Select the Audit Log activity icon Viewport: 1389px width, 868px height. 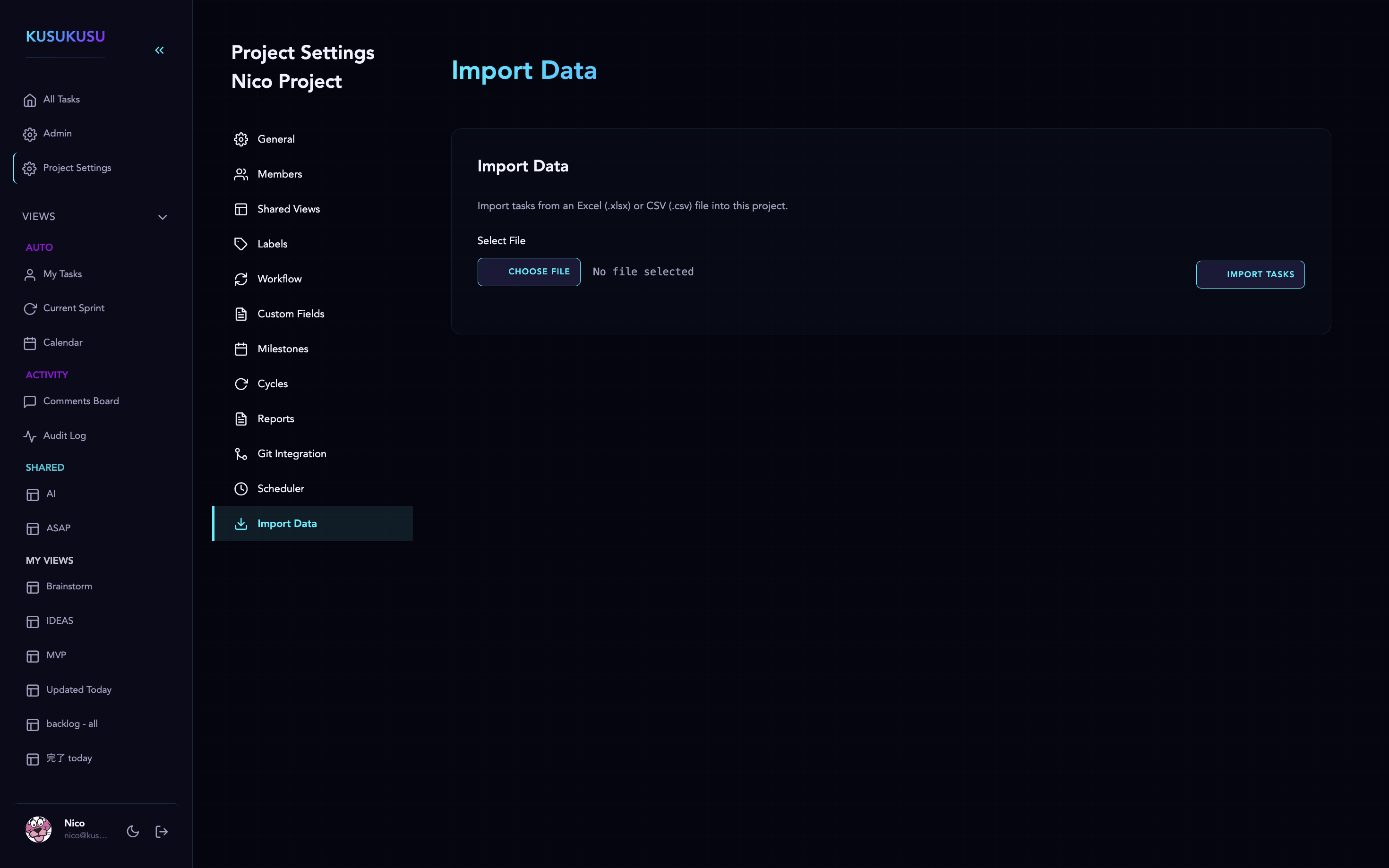click(30, 436)
